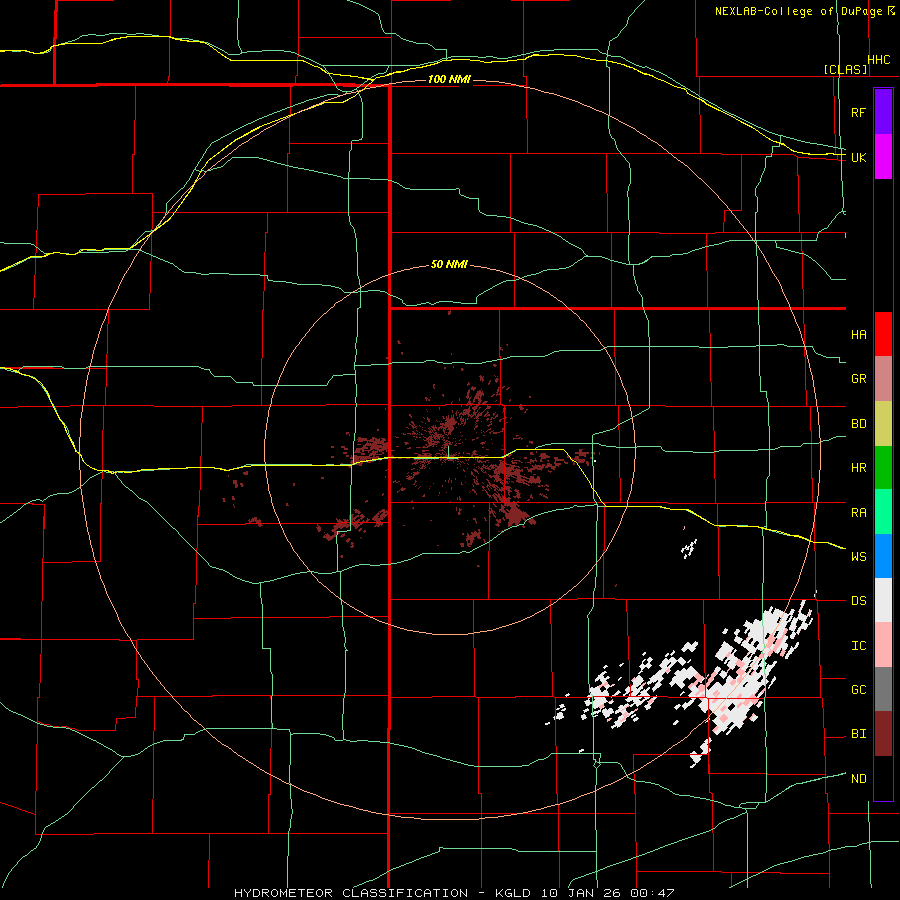
Task: Click the 'GR' legend label
Action: [x=858, y=379]
